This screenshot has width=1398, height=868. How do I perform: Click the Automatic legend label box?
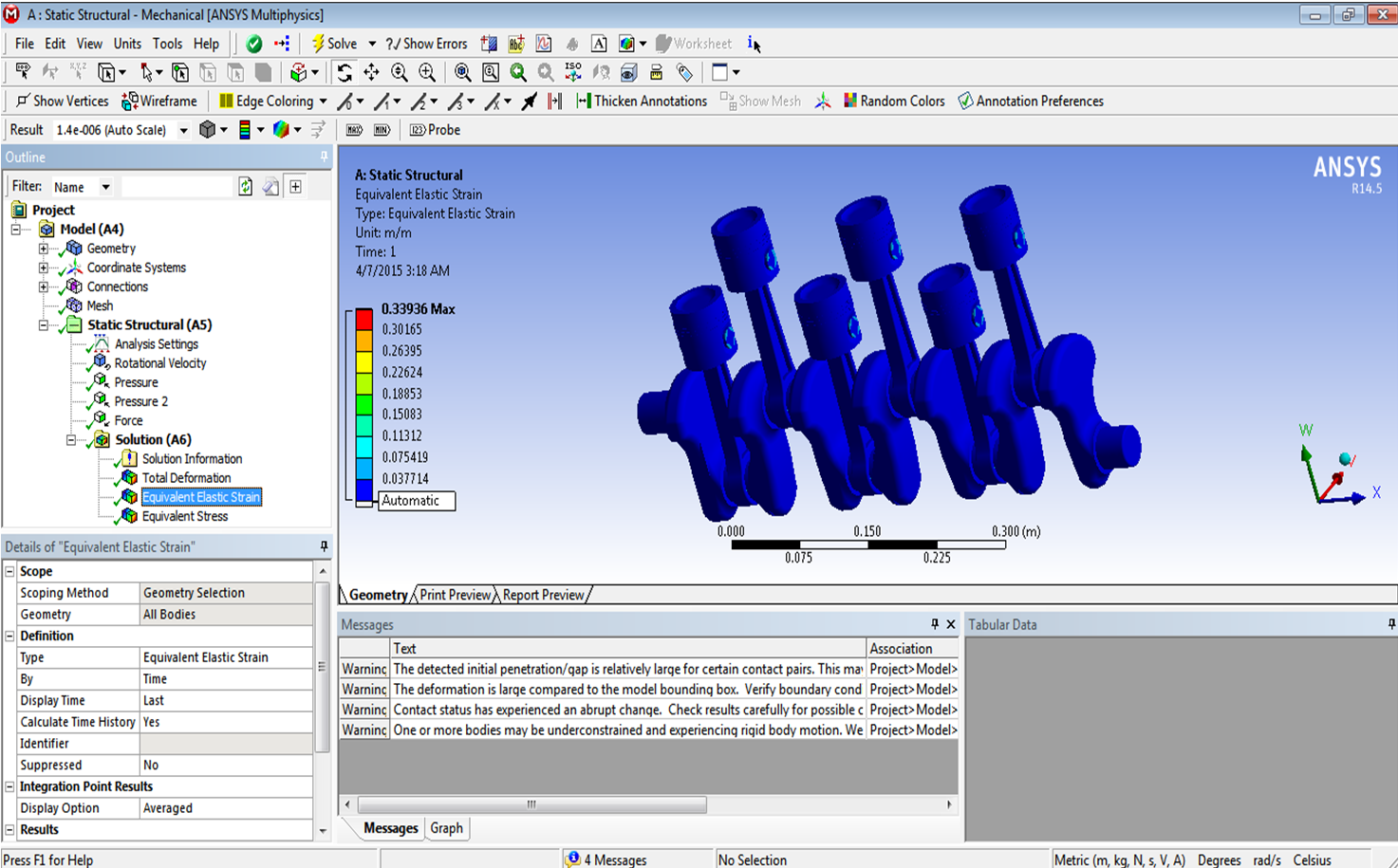coord(417,501)
